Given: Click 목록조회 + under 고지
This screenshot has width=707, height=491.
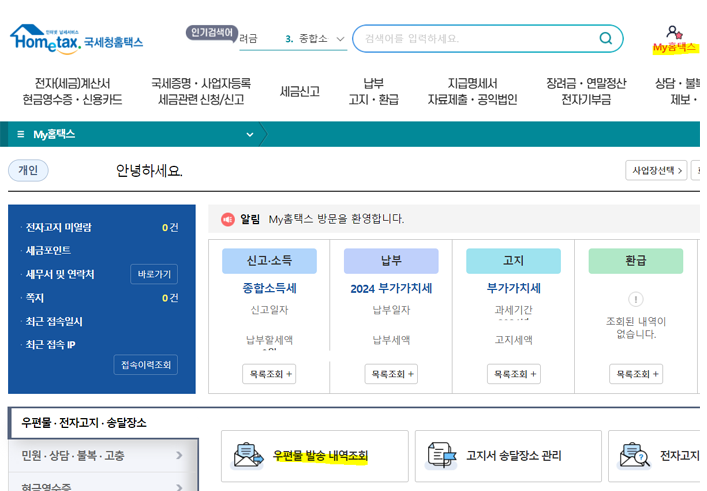Looking at the screenshot, I should coord(514,374).
